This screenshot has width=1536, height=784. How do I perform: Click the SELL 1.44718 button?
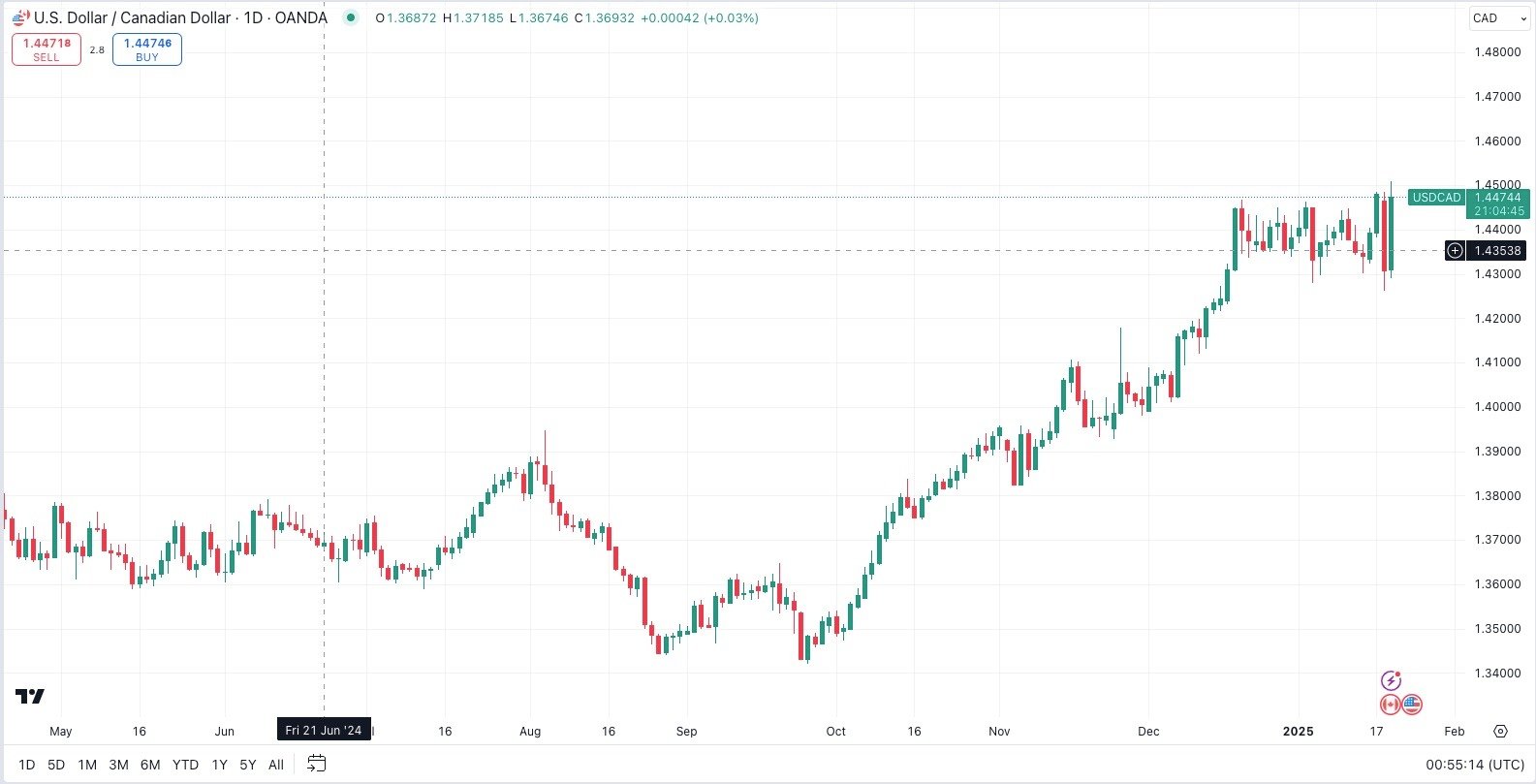point(47,49)
